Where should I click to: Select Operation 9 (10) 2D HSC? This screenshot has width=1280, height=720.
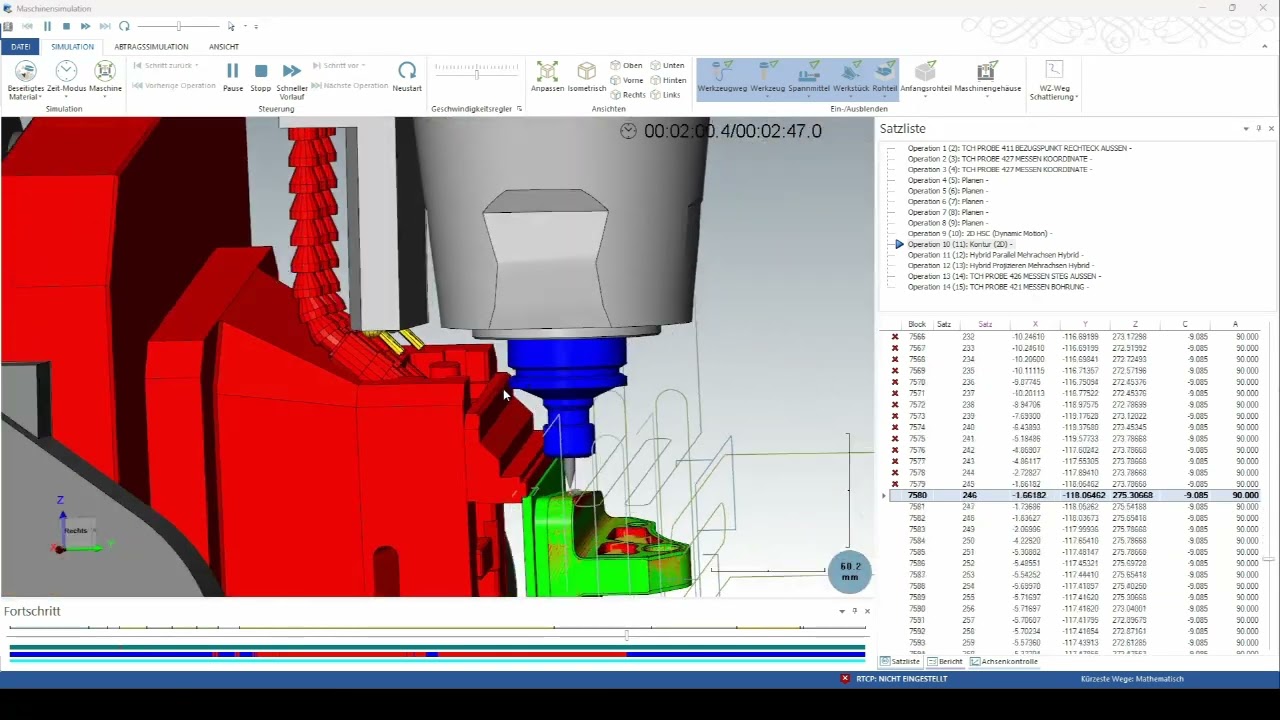[x=979, y=234]
